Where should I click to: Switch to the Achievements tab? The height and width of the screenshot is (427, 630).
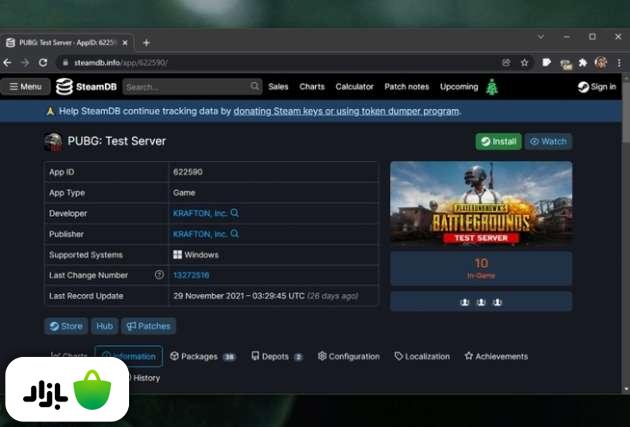tap(496, 356)
